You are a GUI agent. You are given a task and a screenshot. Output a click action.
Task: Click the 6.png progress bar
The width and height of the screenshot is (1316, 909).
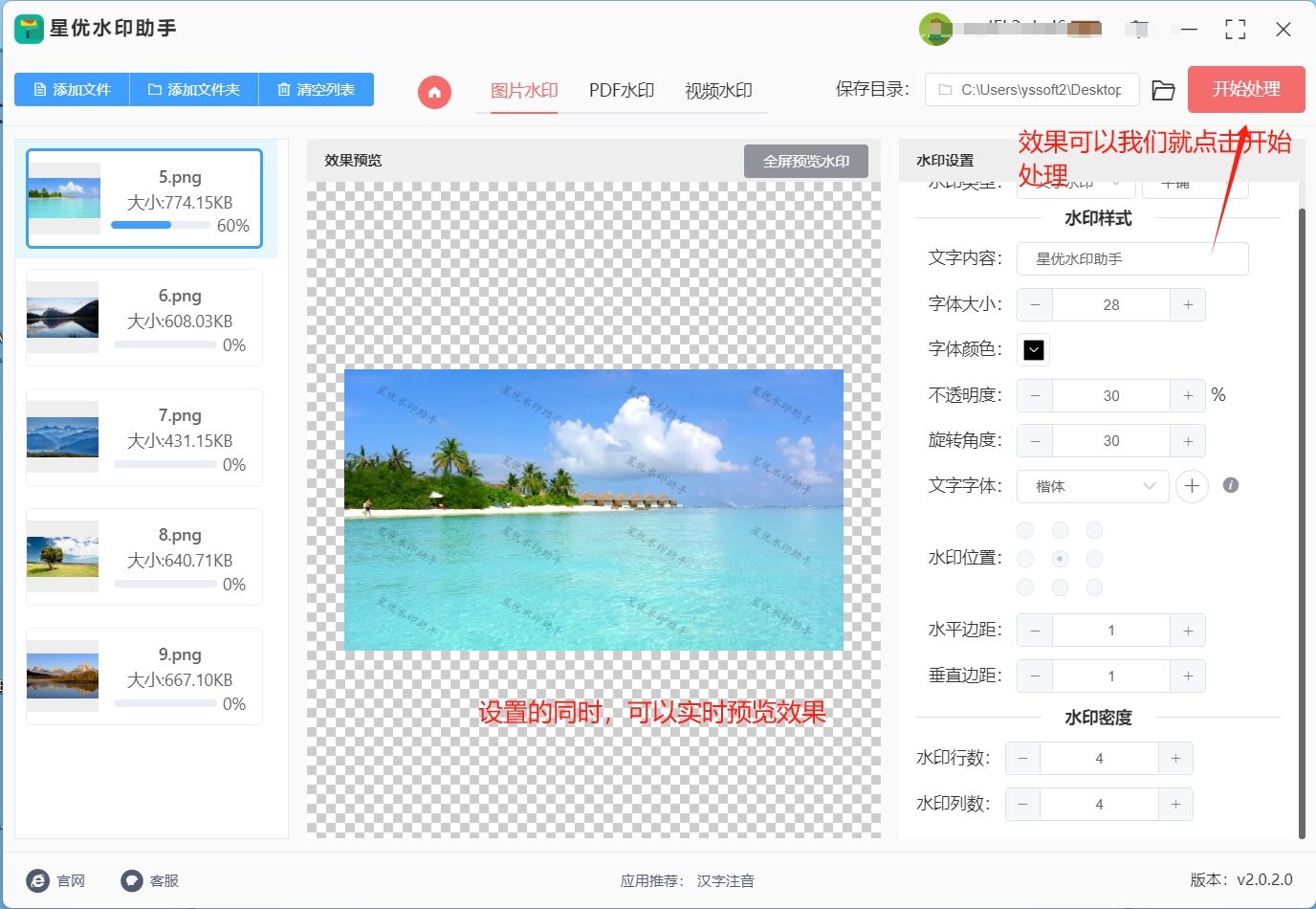tap(164, 344)
